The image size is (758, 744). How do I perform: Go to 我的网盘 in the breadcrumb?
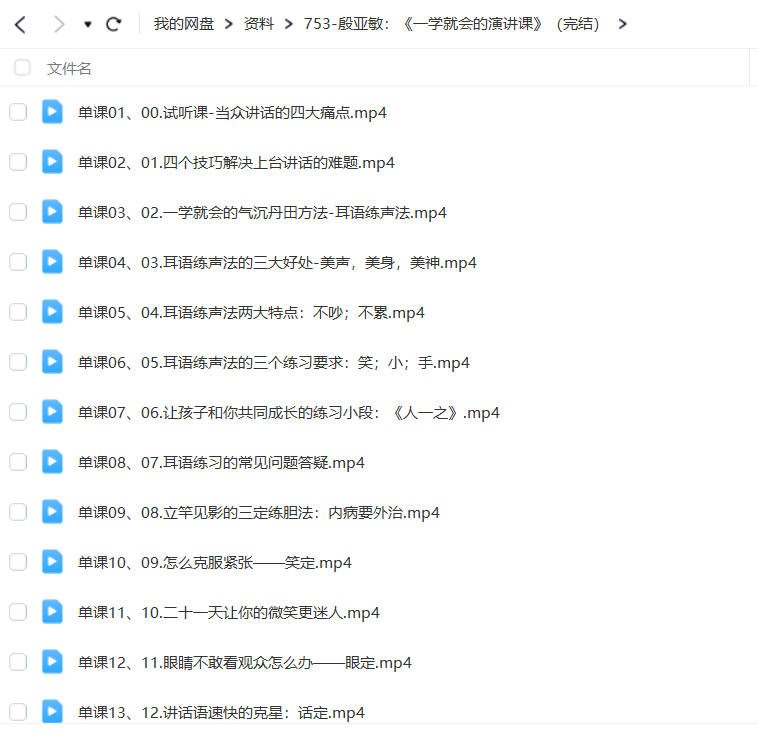coord(184,24)
